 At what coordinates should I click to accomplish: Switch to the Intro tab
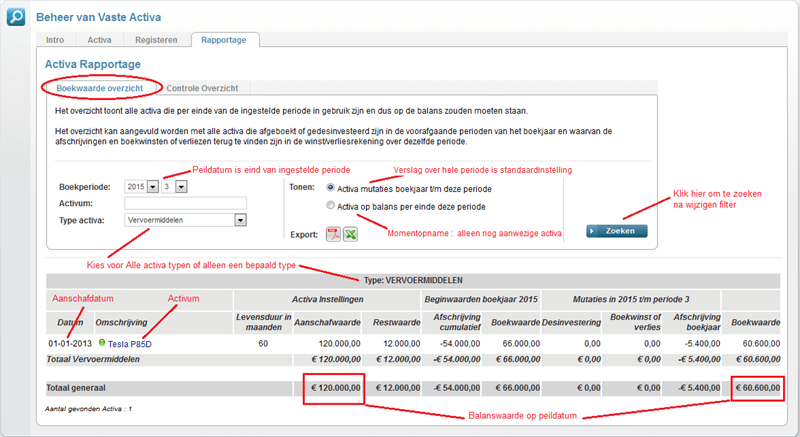[x=55, y=40]
